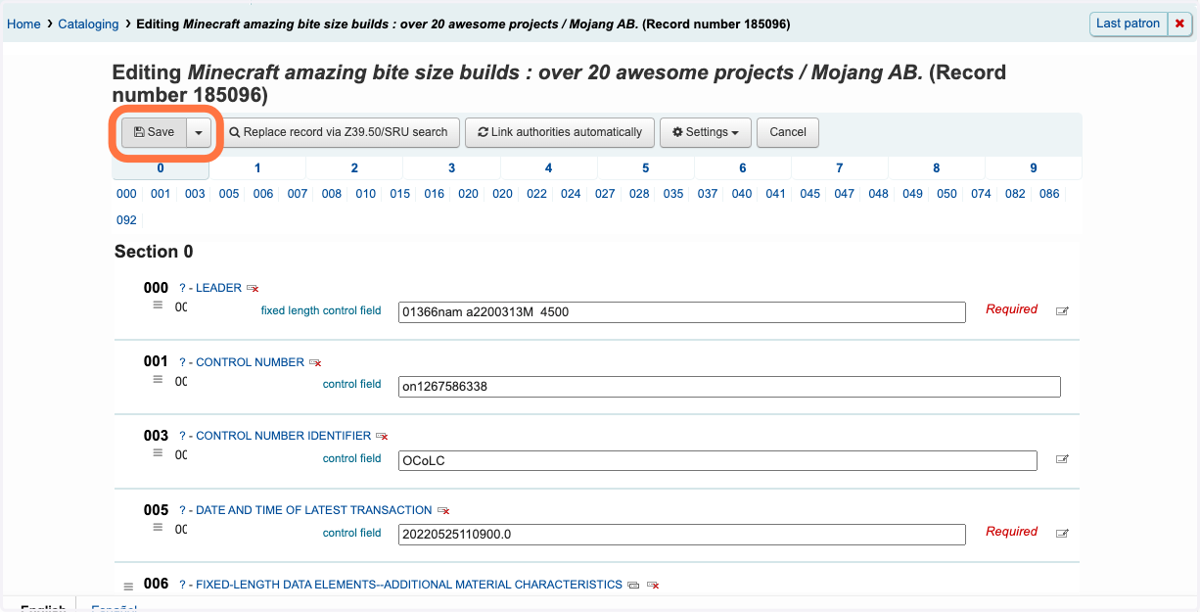Image resolution: width=1200 pixels, height=612 pixels.
Task: Jump to tag 003 link
Action: tap(195, 194)
